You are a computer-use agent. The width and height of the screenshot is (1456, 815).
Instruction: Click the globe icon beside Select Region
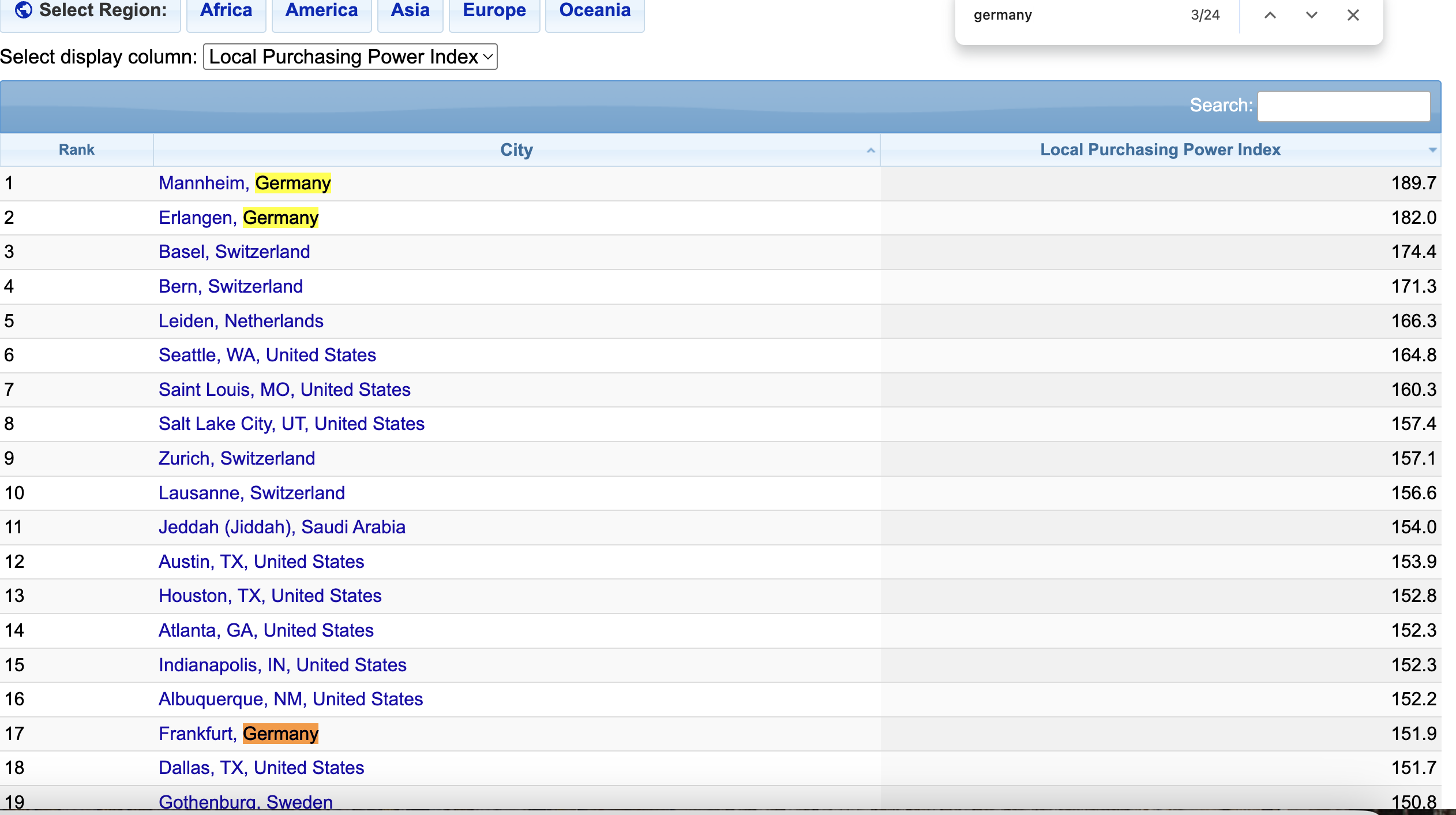click(x=23, y=10)
